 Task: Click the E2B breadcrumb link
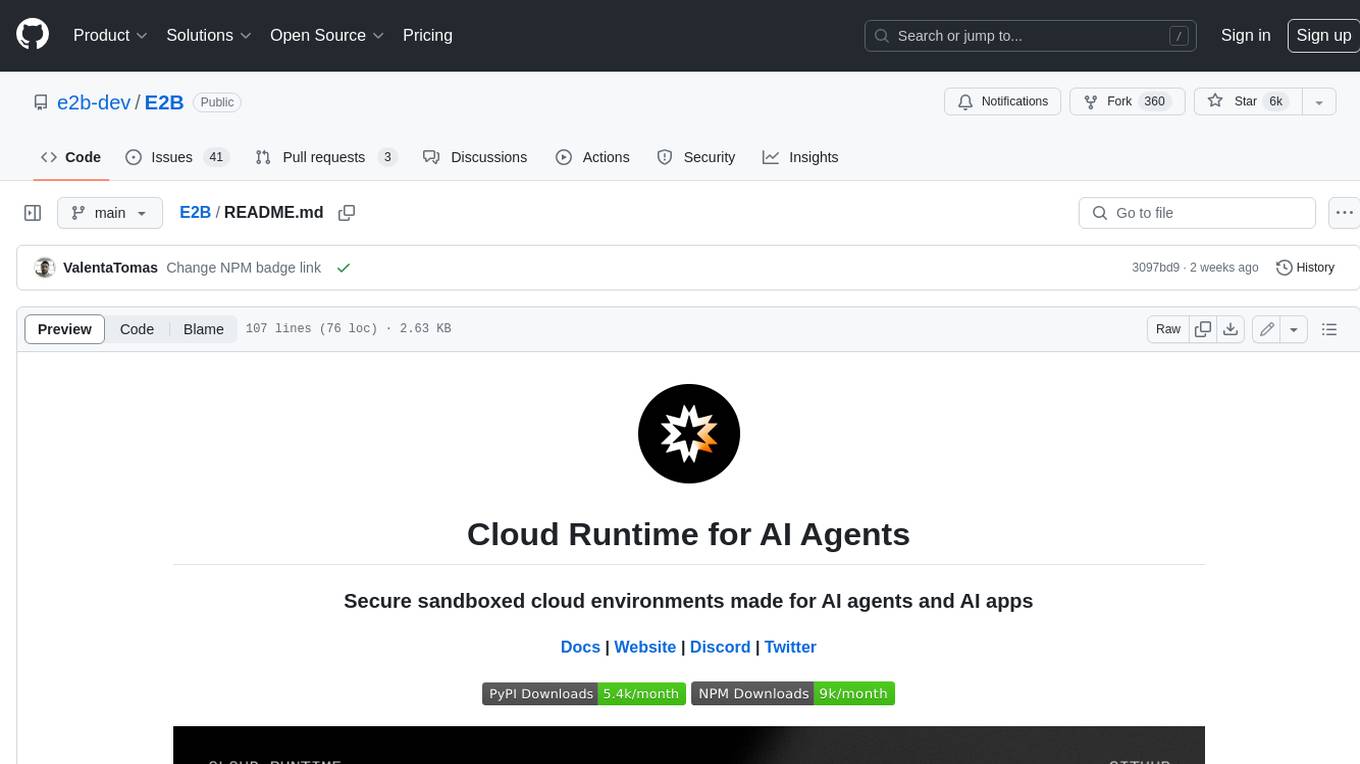tap(195, 213)
